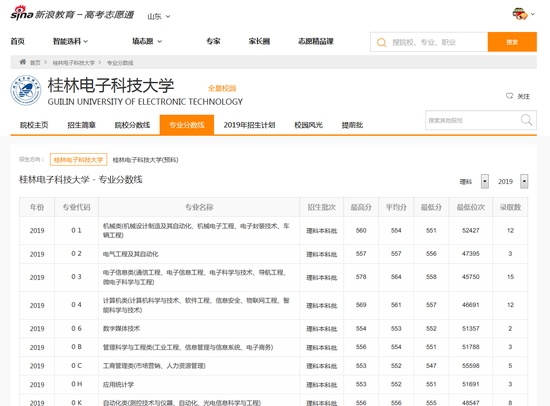Screen dimensions: 550x406
Task: Click the 应用统计学 major name
Action: [118, 384]
